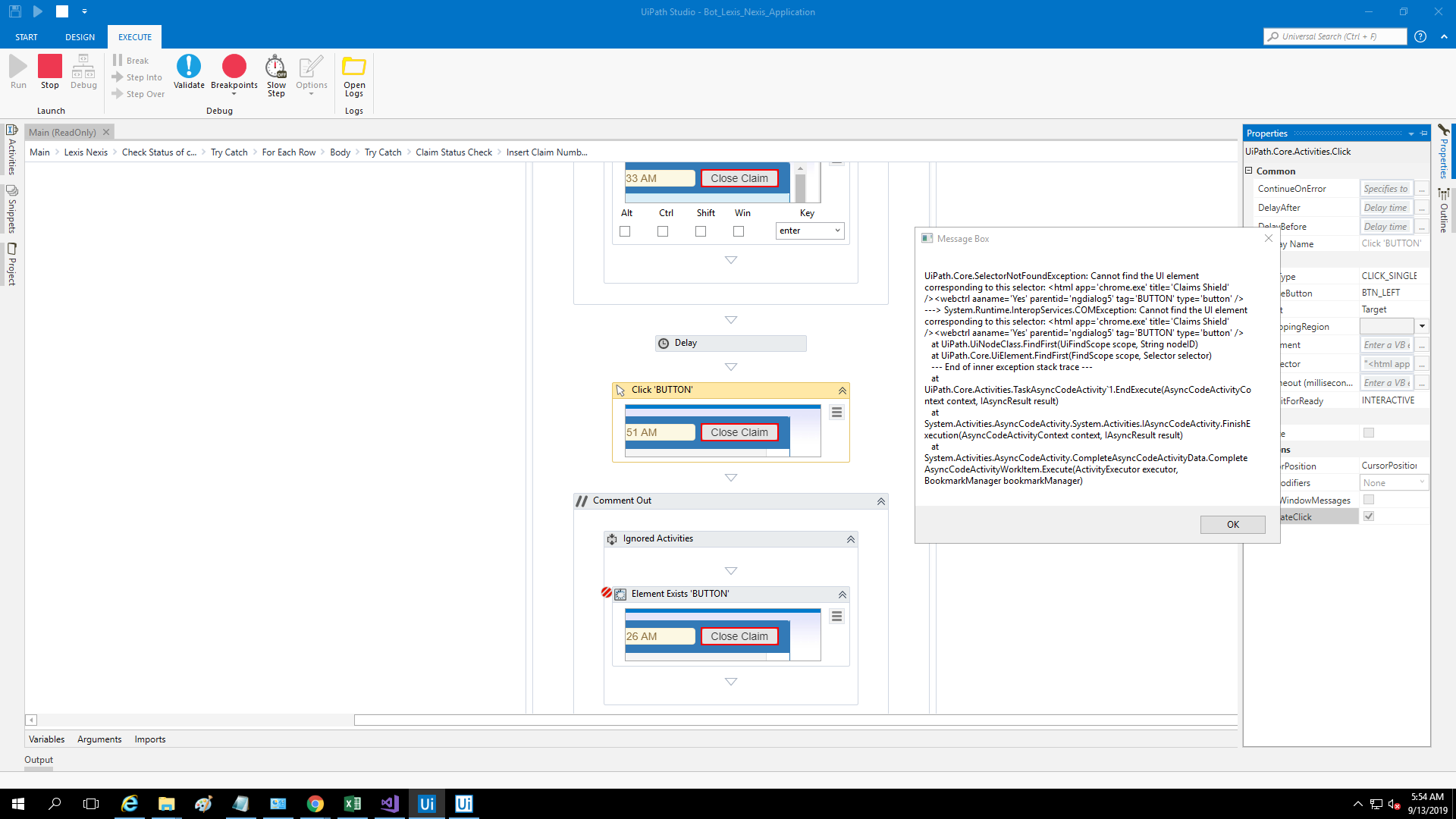Open Excel from the taskbar
The height and width of the screenshot is (819, 1456).
tap(353, 804)
